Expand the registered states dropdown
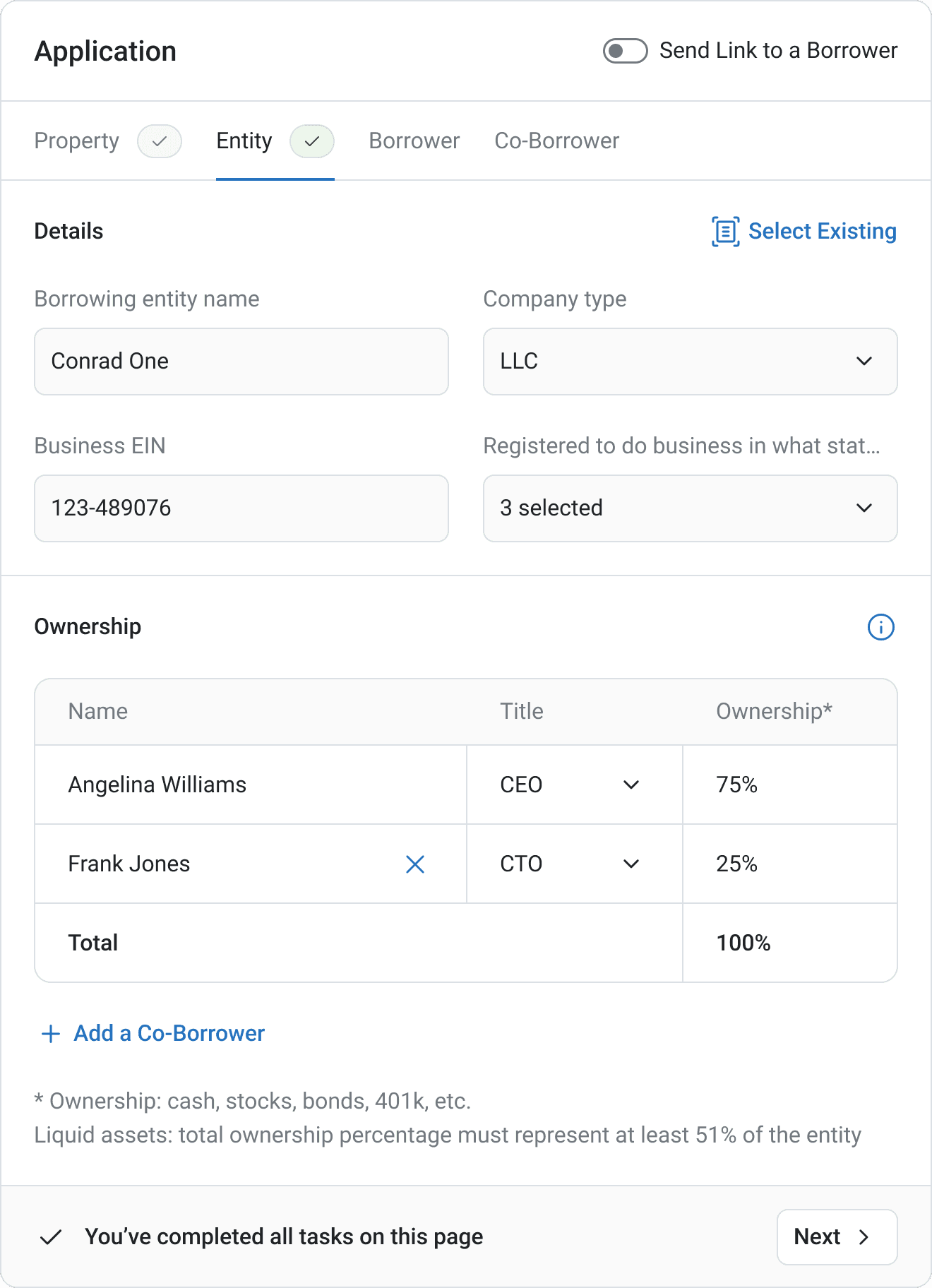Image resolution: width=932 pixels, height=1288 pixels. 690,508
